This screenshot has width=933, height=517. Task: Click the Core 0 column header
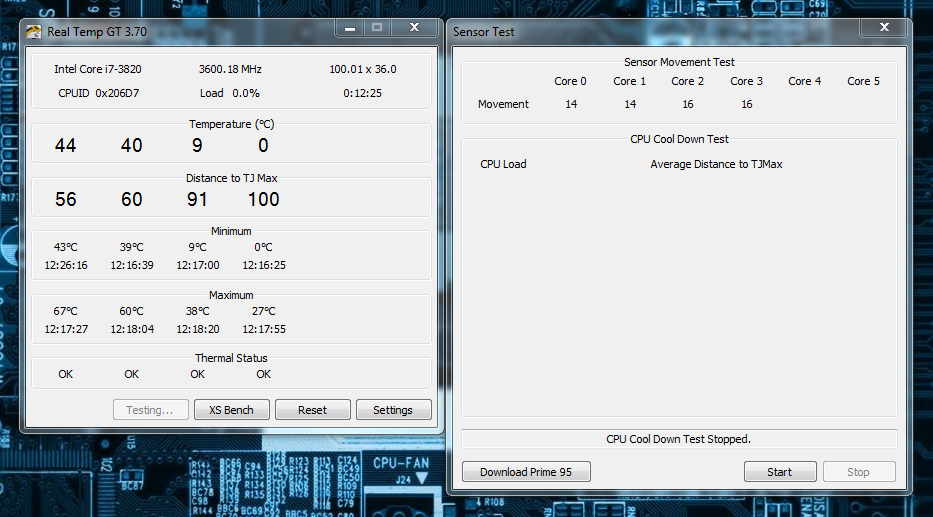point(570,82)
